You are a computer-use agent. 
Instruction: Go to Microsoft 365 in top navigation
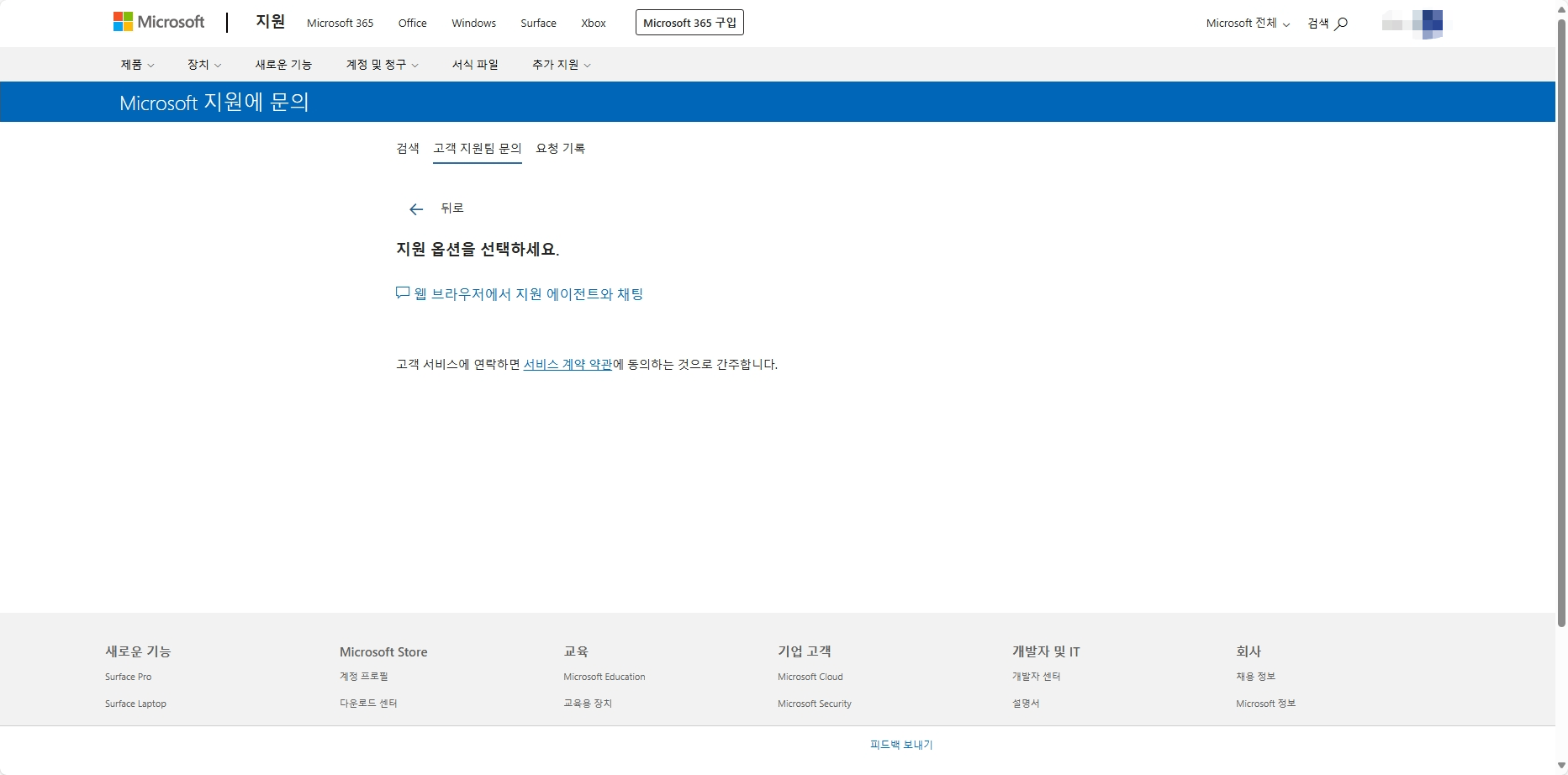pos(340,24)
